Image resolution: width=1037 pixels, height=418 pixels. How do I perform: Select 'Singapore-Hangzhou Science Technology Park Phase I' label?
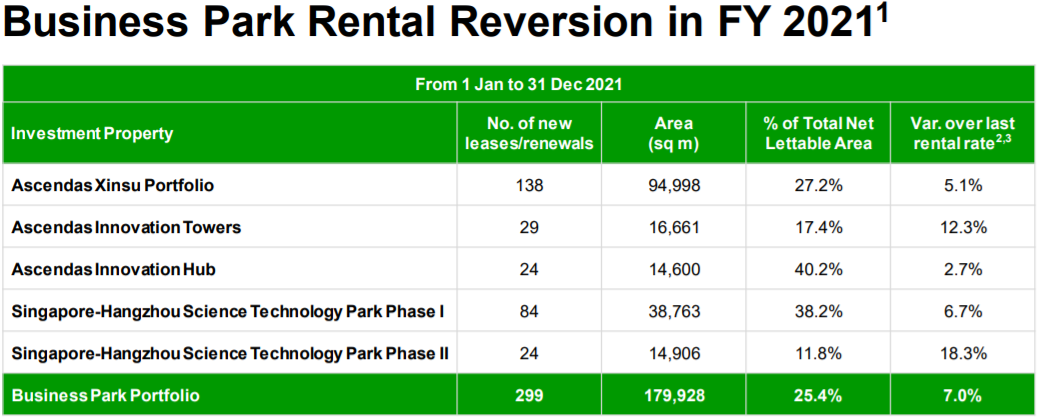click(228, 312)
